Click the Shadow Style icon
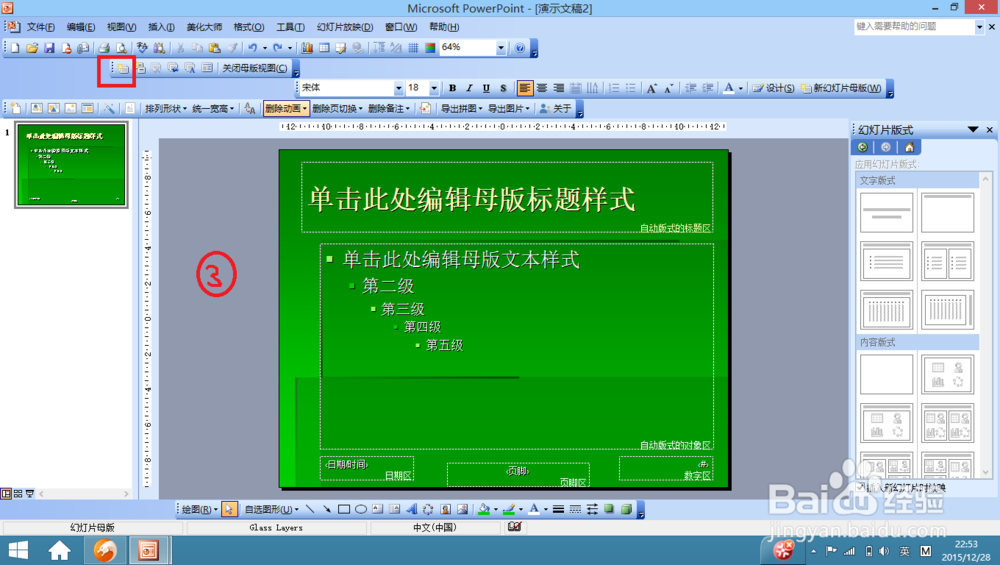The height and width of the screenshot is (565, 1000). [609, 509]
